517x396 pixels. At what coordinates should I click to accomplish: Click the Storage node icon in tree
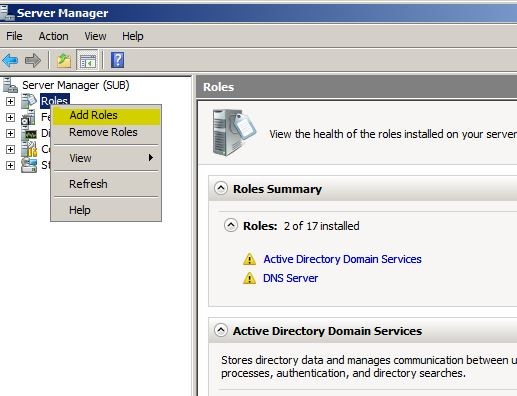coord(29,165)
